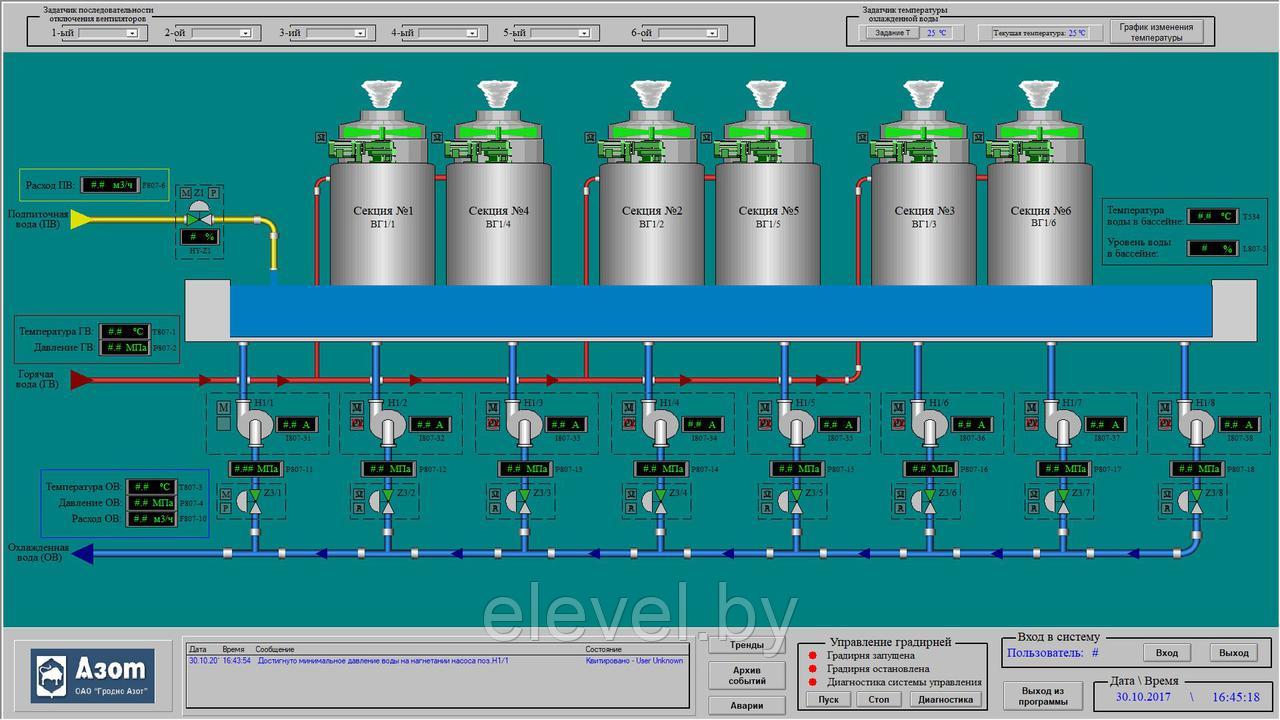The width and height of the screenshot is (1280, 720).
Task: Toggle the M mode button of valve Z1
Action: point(184,192)
